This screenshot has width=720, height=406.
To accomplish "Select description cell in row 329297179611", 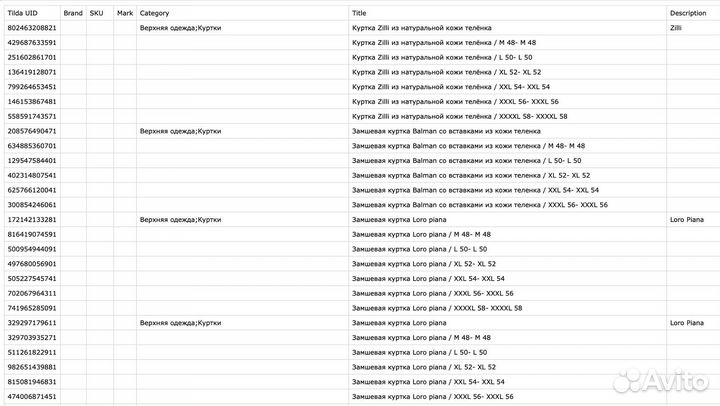I will click(692, 323).
